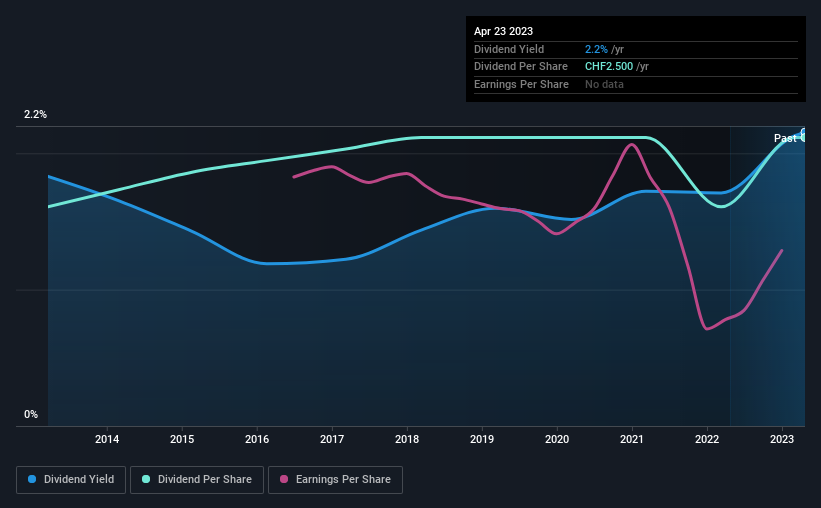Click the 2020 x-axis label

[x=557, y=439]
